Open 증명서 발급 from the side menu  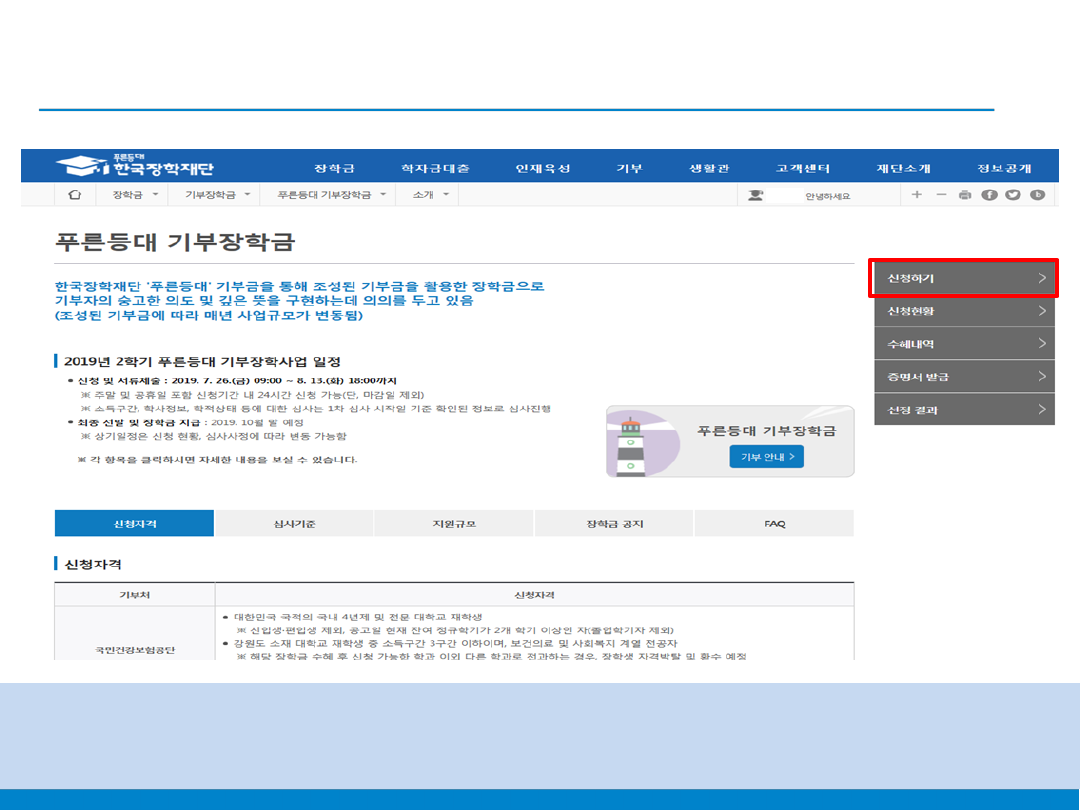pos(964,377)
